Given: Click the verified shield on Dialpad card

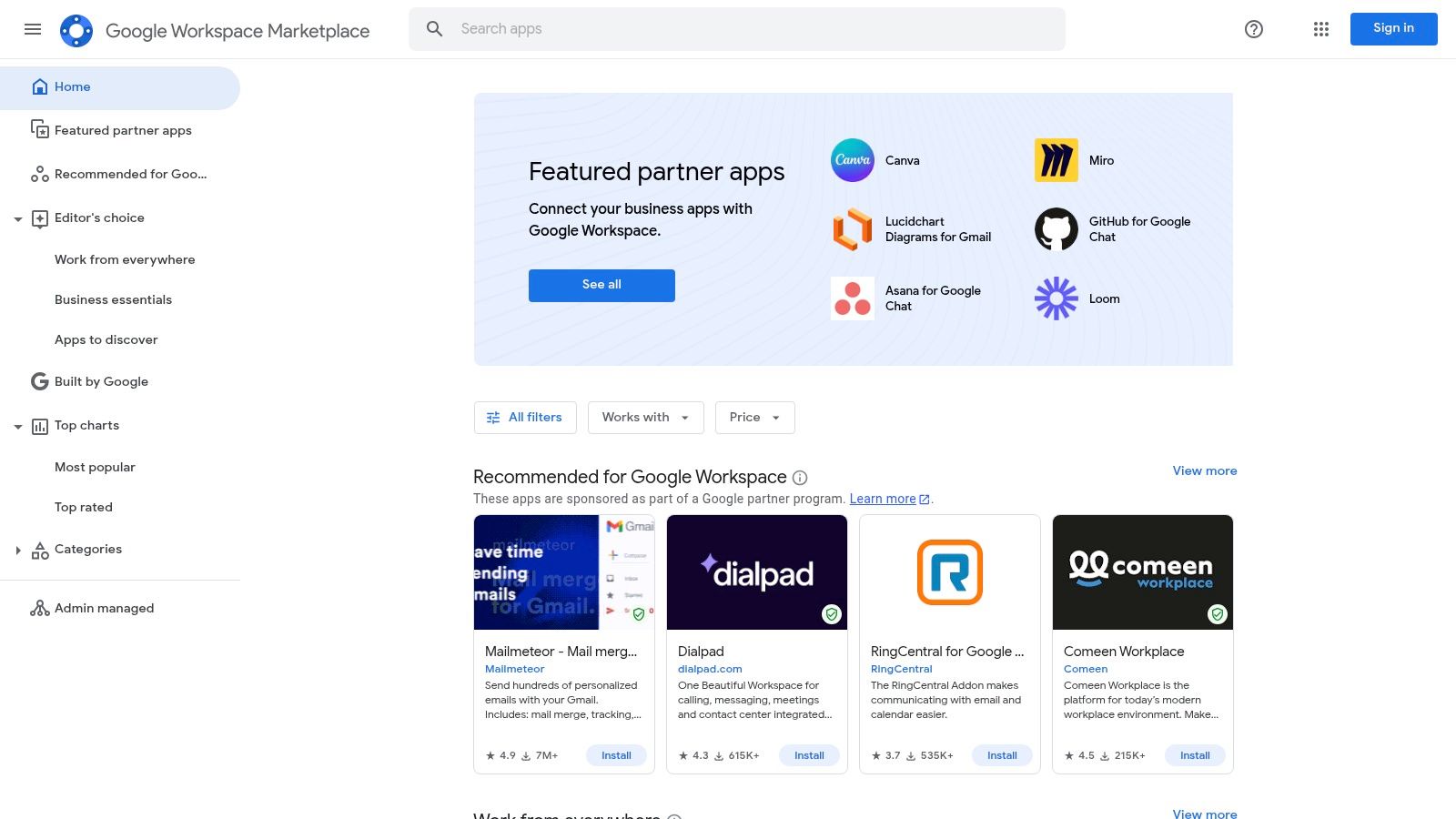Looking at the screenshot, I should [831, 614].
